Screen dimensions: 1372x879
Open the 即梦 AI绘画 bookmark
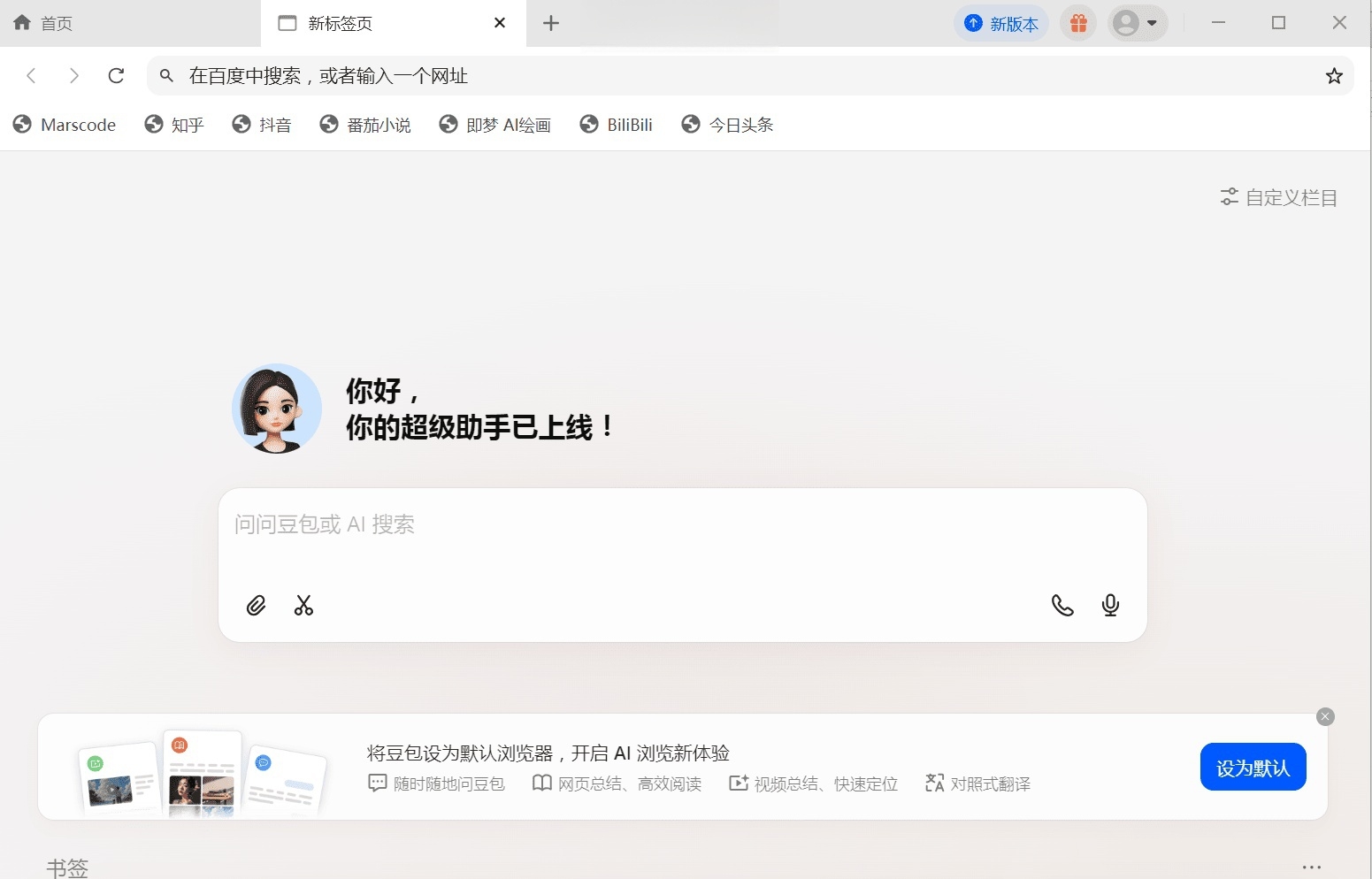495,125
